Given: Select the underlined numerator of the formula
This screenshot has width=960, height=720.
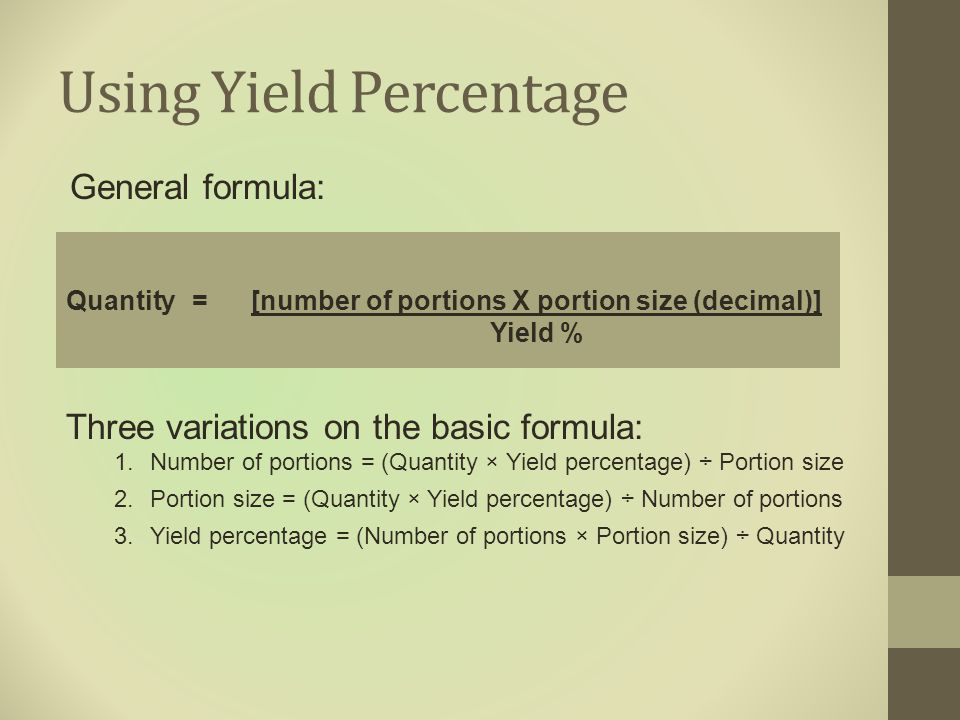Looking at the screenshot, I should click(x=536, y=301).
